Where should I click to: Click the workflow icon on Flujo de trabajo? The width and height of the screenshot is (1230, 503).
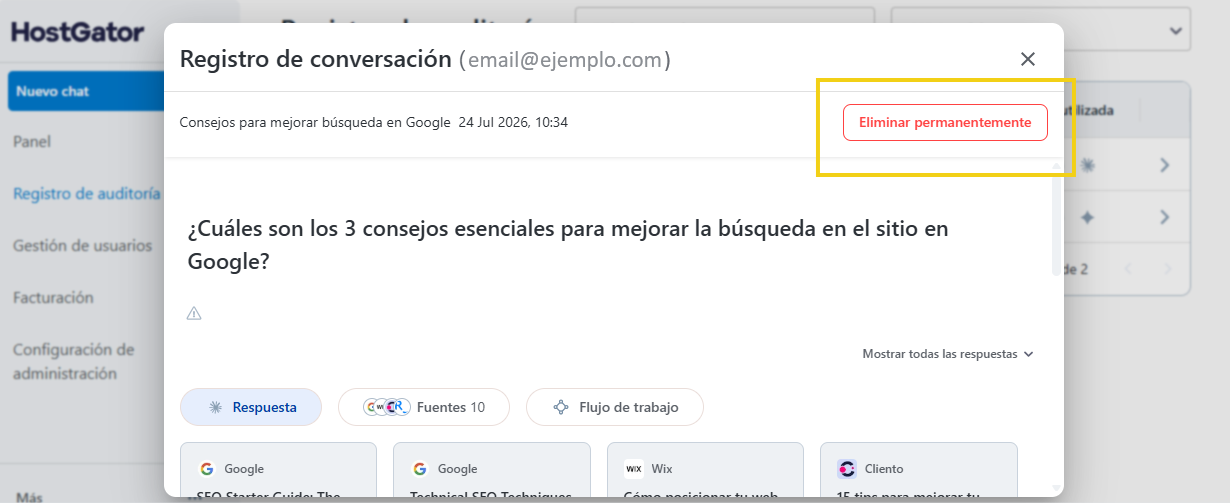(x=560, y=407)
